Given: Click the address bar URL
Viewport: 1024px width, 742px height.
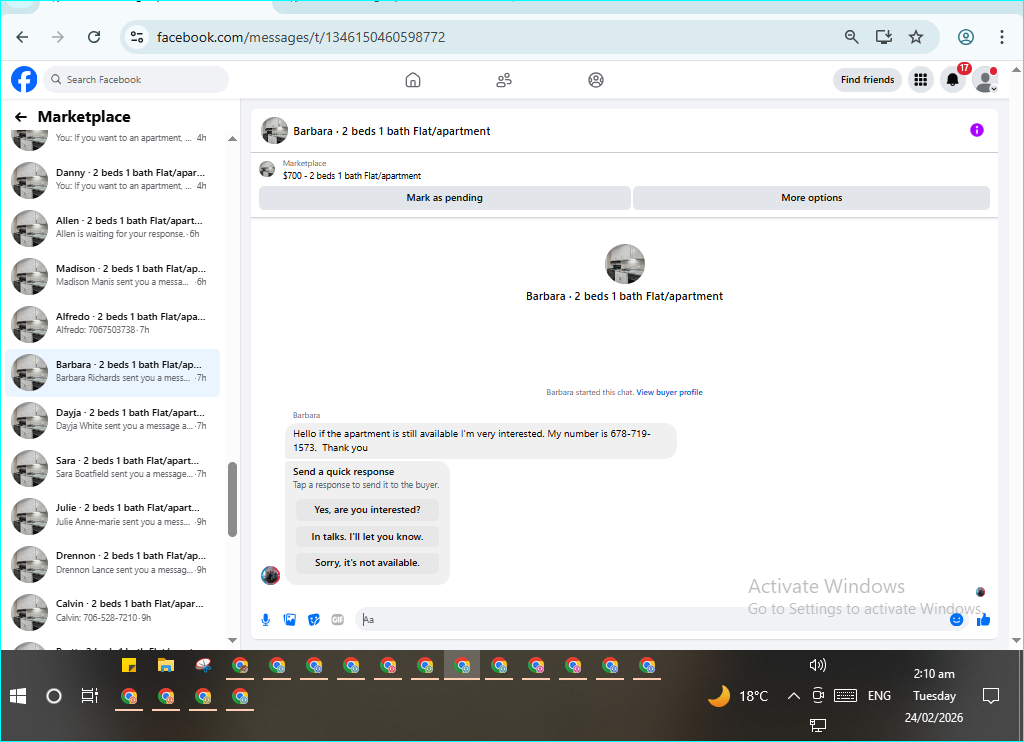Looking at the screenshot, I should [x=300, y=37].
